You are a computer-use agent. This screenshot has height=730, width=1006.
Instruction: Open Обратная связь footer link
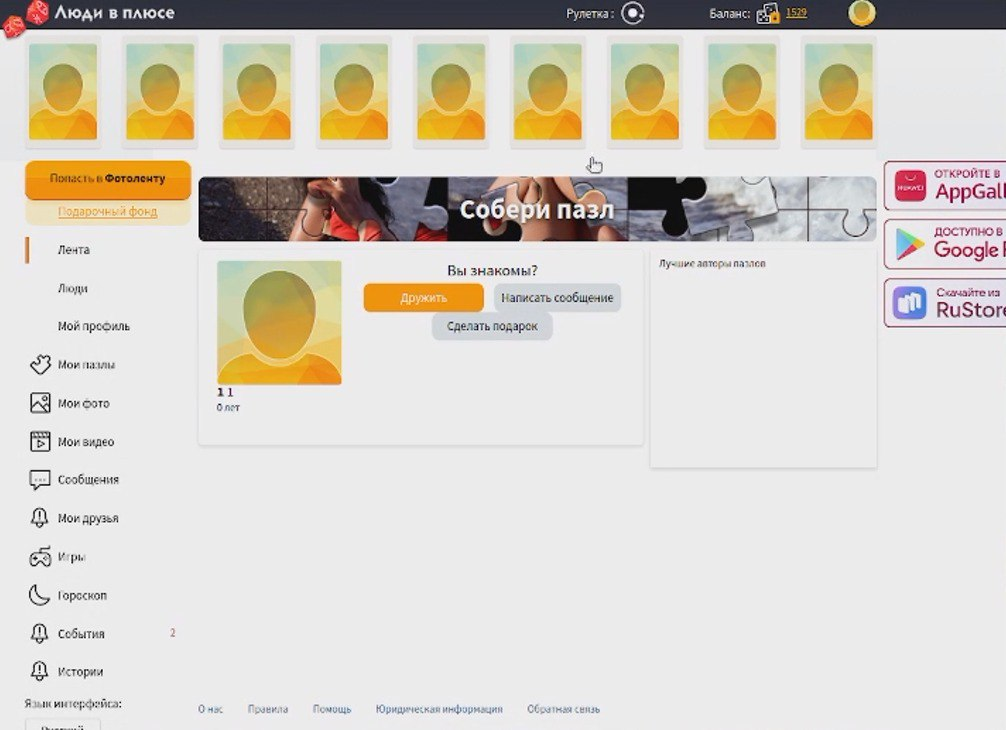[563, 709]
